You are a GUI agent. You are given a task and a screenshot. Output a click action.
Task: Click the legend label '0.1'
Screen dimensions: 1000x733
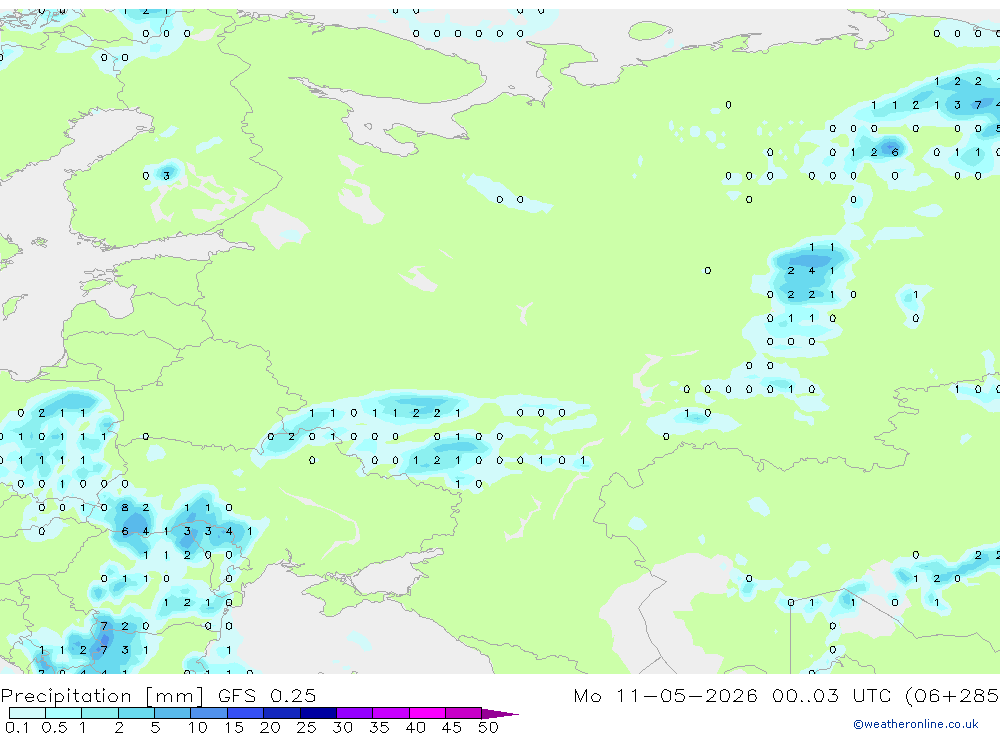pyautogui.click(x=17, y=727)
